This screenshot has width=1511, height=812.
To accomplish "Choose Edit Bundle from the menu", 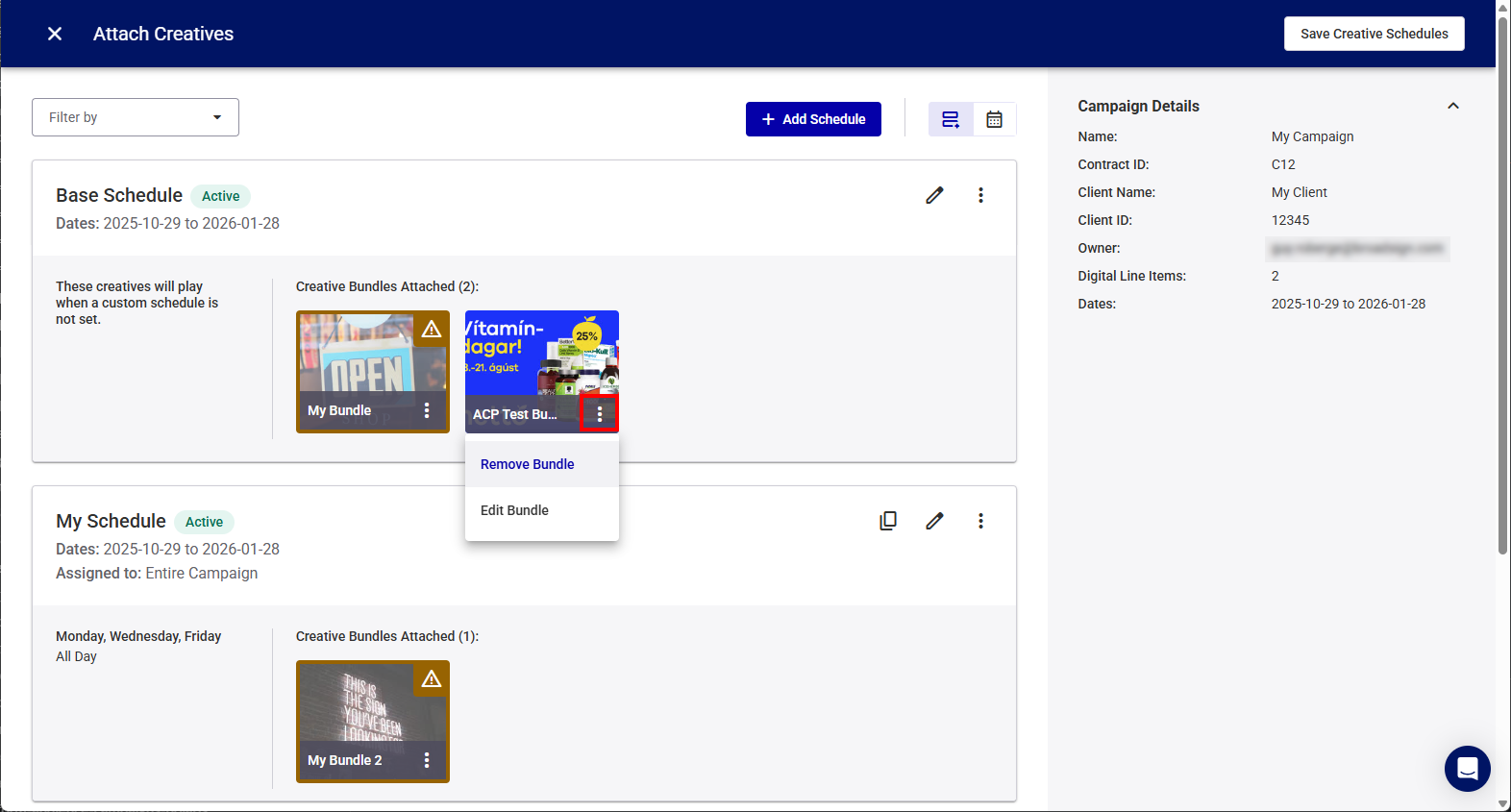I will coord(515,510).
